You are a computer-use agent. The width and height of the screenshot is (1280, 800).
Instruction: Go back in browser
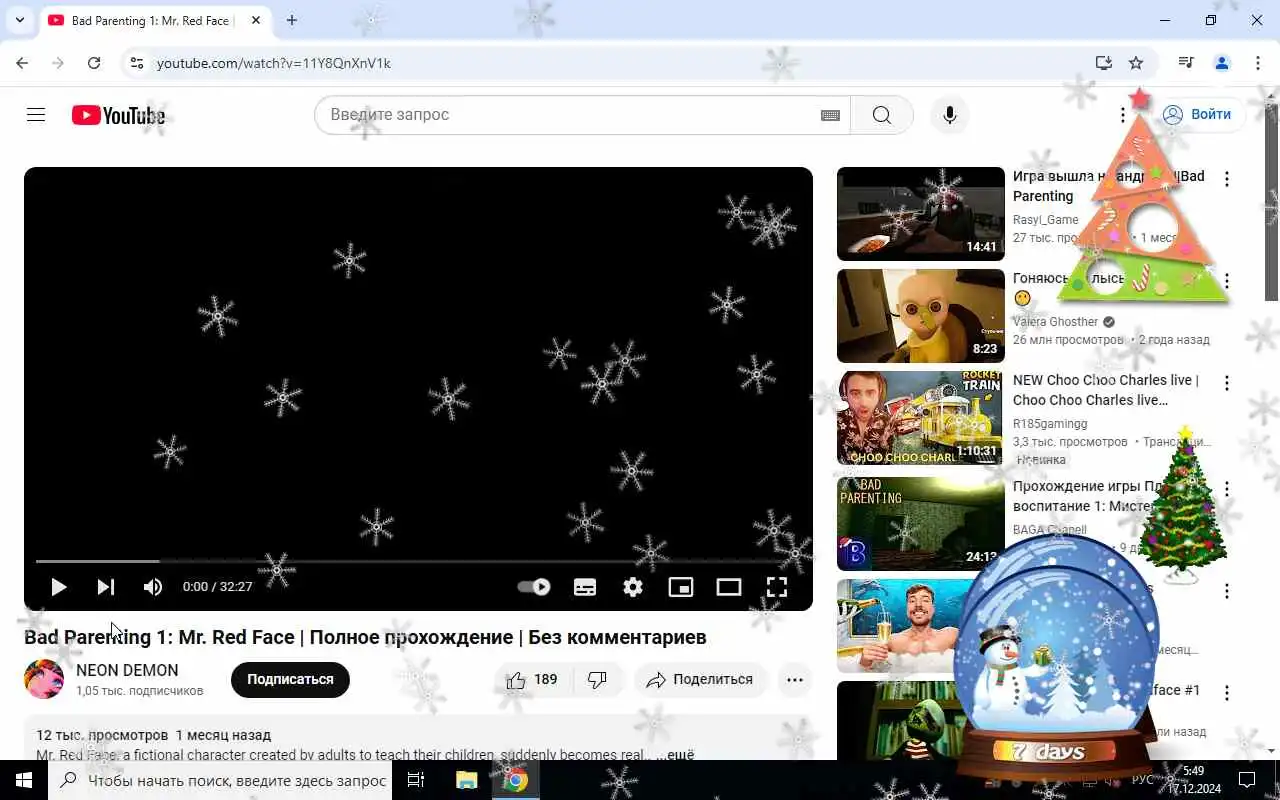pyautogui.click(x=22, y=63)
